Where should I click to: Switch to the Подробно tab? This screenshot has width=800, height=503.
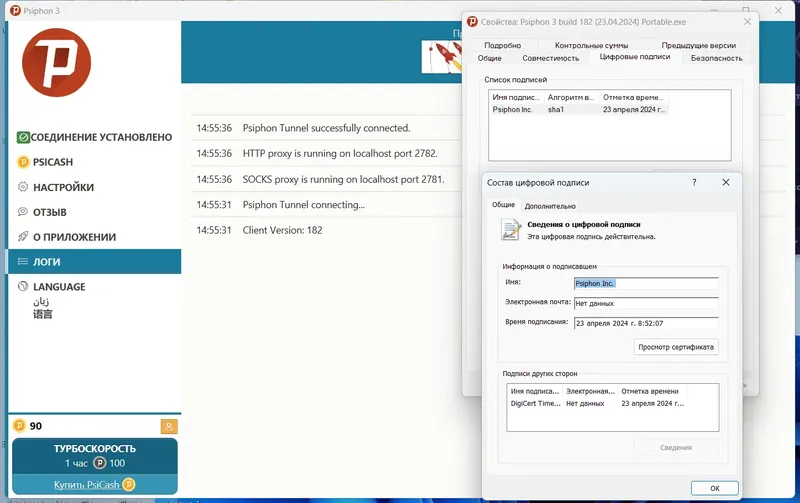[x=503, y=45]
